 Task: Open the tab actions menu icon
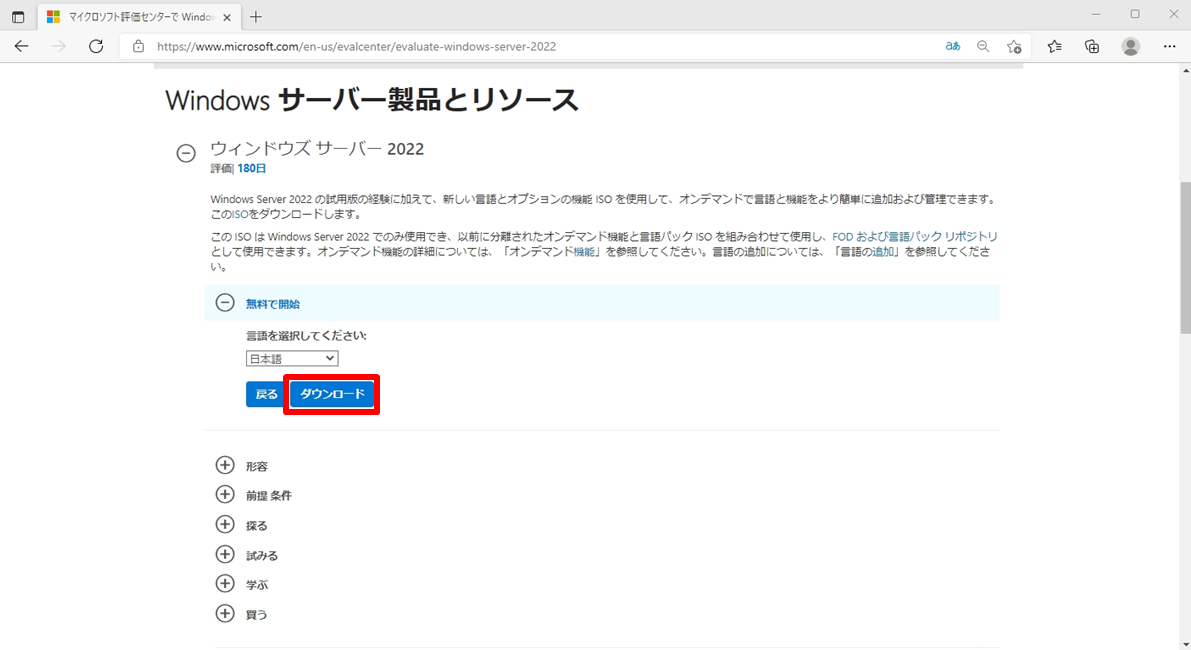click(x=18, y=17)
